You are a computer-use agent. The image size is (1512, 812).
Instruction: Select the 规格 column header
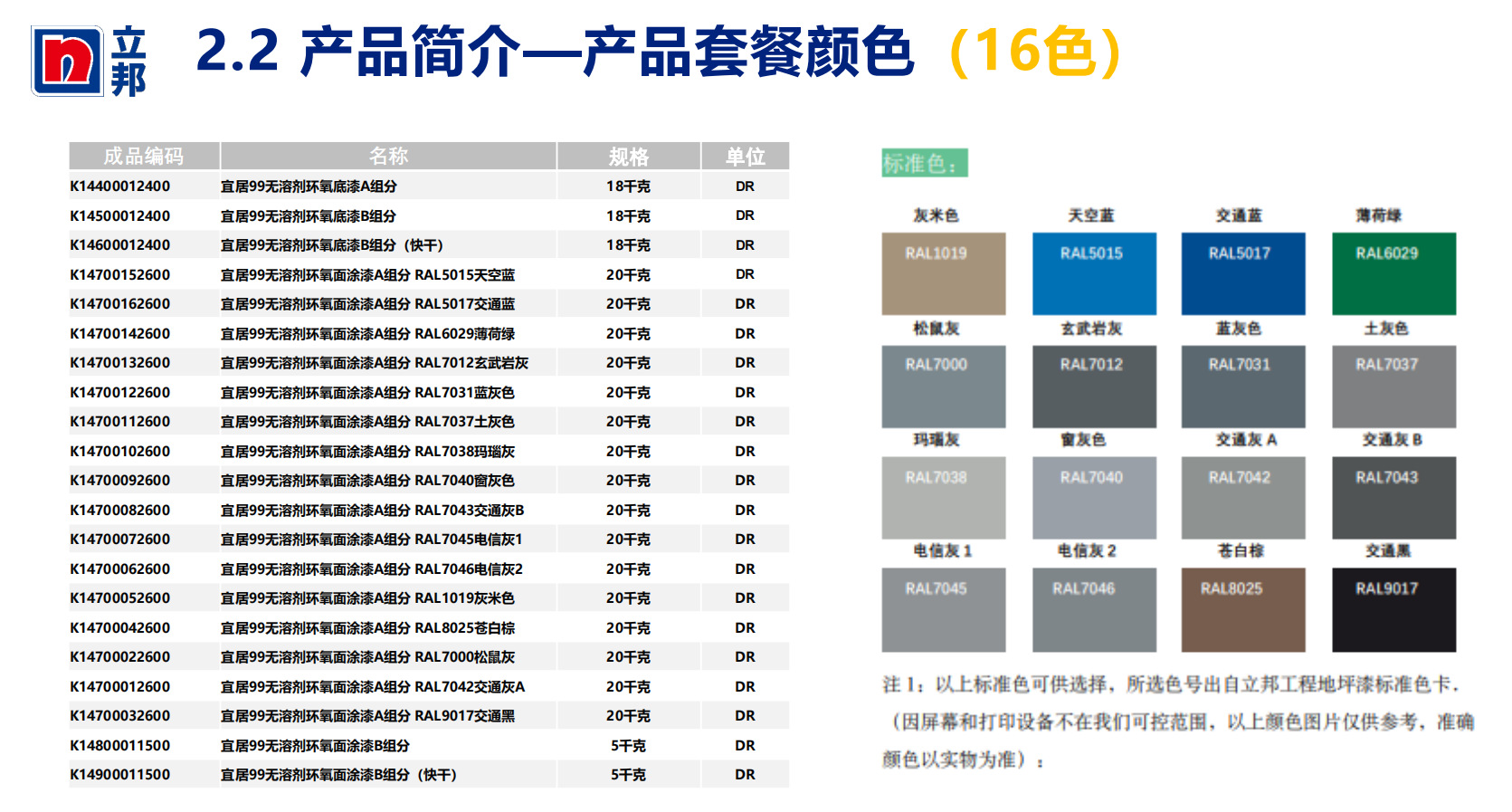[x=629, y=156]
